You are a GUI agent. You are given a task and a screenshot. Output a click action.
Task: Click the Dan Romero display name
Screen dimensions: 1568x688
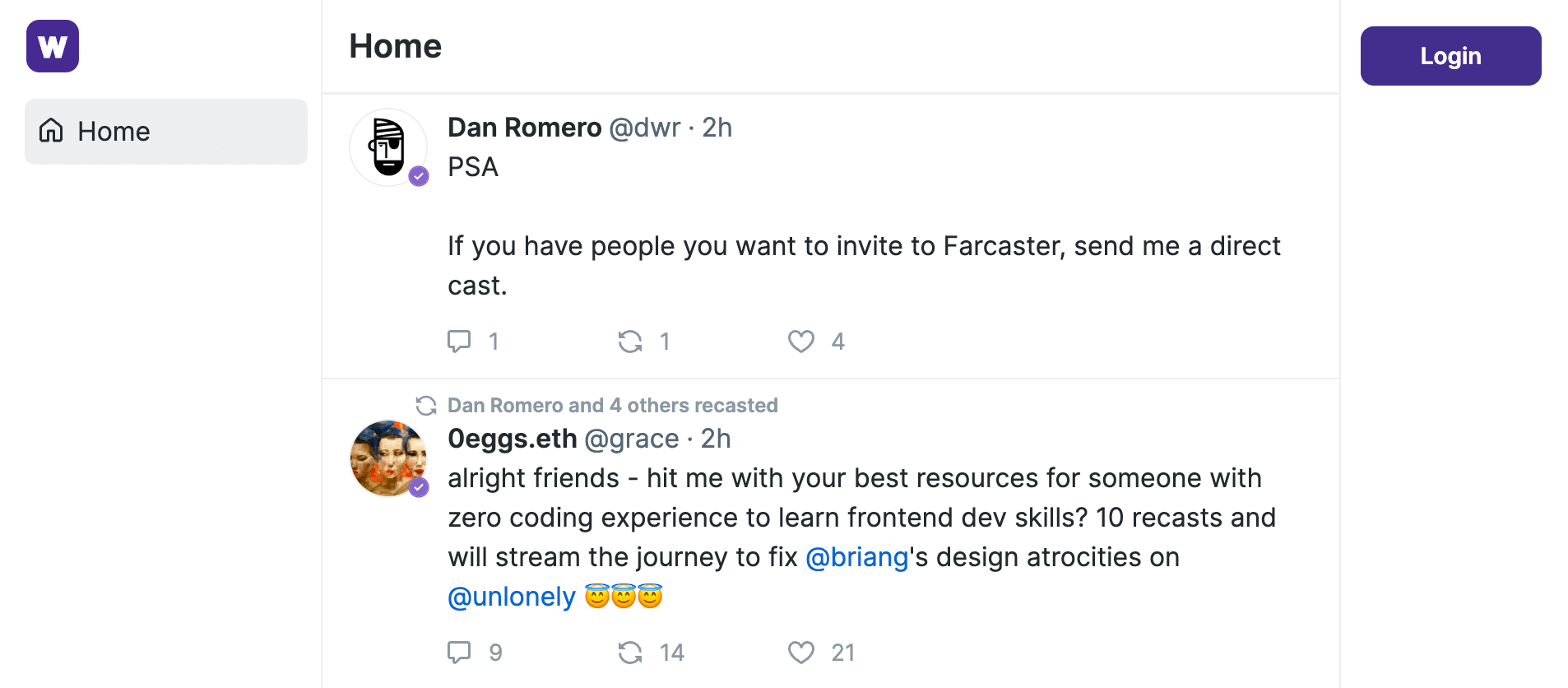point(525,128)
